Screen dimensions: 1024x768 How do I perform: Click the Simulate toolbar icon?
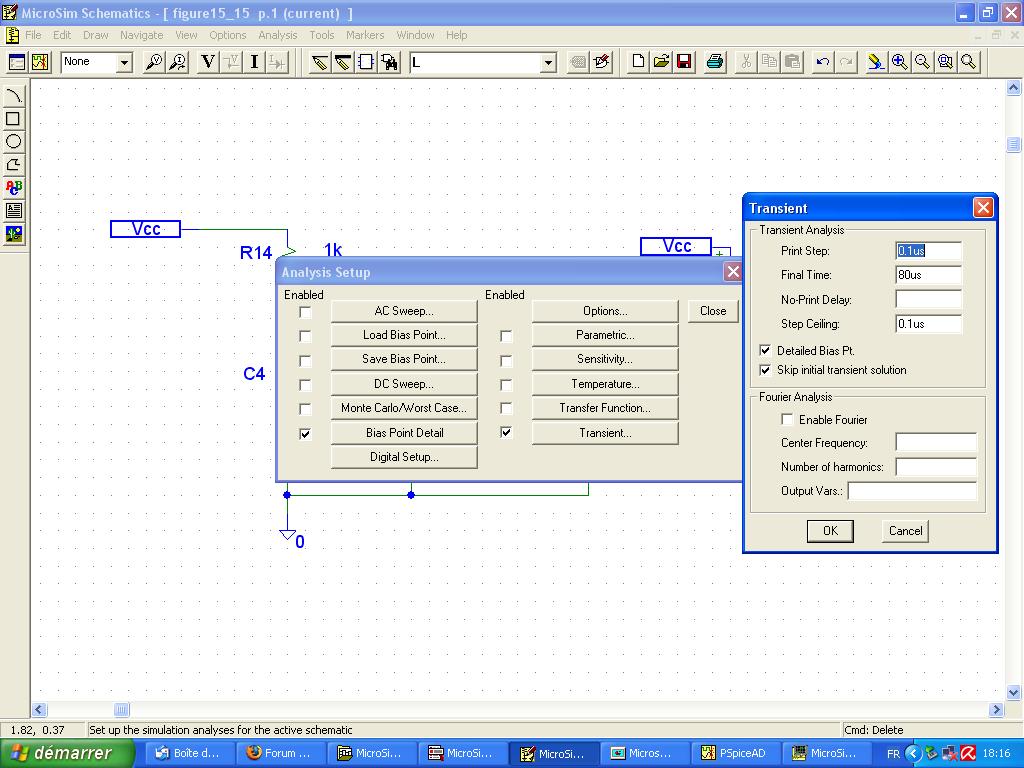coord(40,62)
